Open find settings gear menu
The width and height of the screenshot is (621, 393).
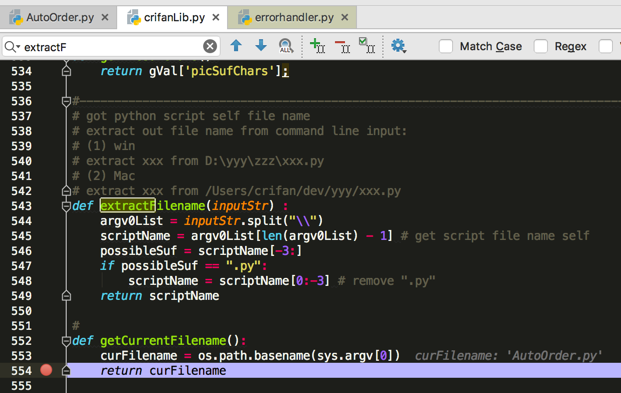pos(398,46)
